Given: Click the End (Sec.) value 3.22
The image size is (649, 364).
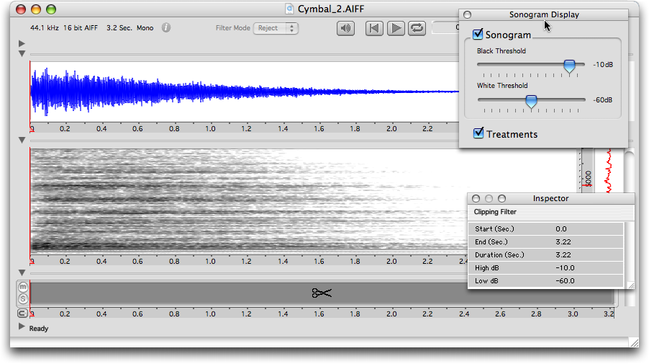Looking at the screenshot, I should [563, 242].
